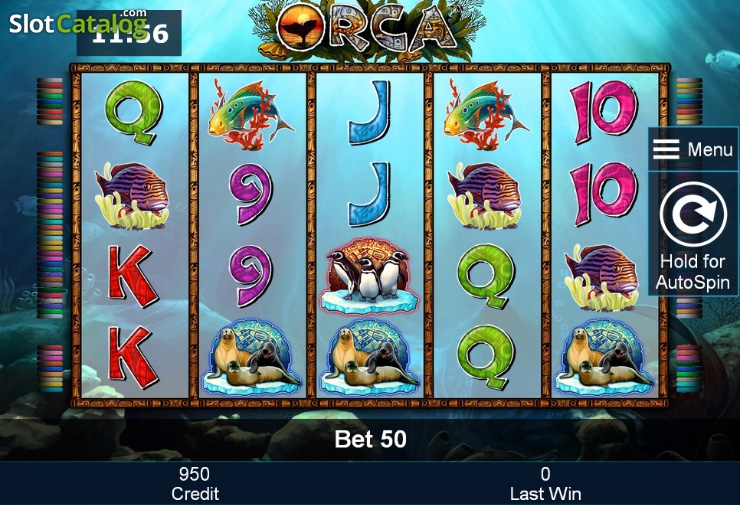Click the top blue J on reel three
740x505 pixels.
tap(369, 112)
